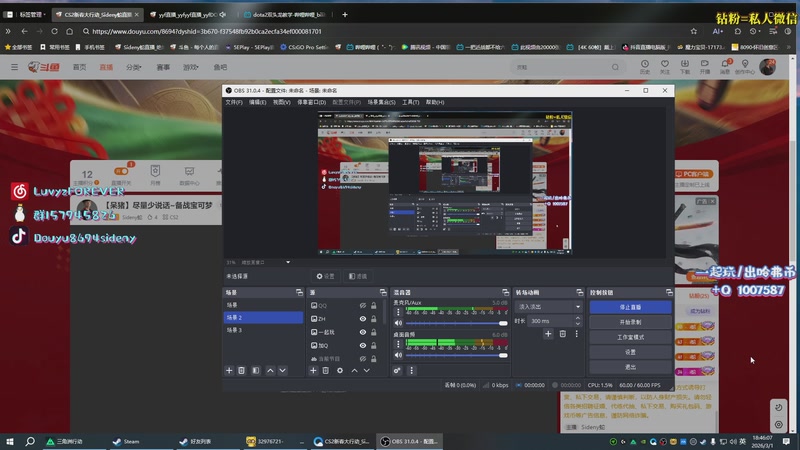This screenshot has width=800, height=450.
Task: Open OBS 视图(V) menu
Action: coord(281,102)
